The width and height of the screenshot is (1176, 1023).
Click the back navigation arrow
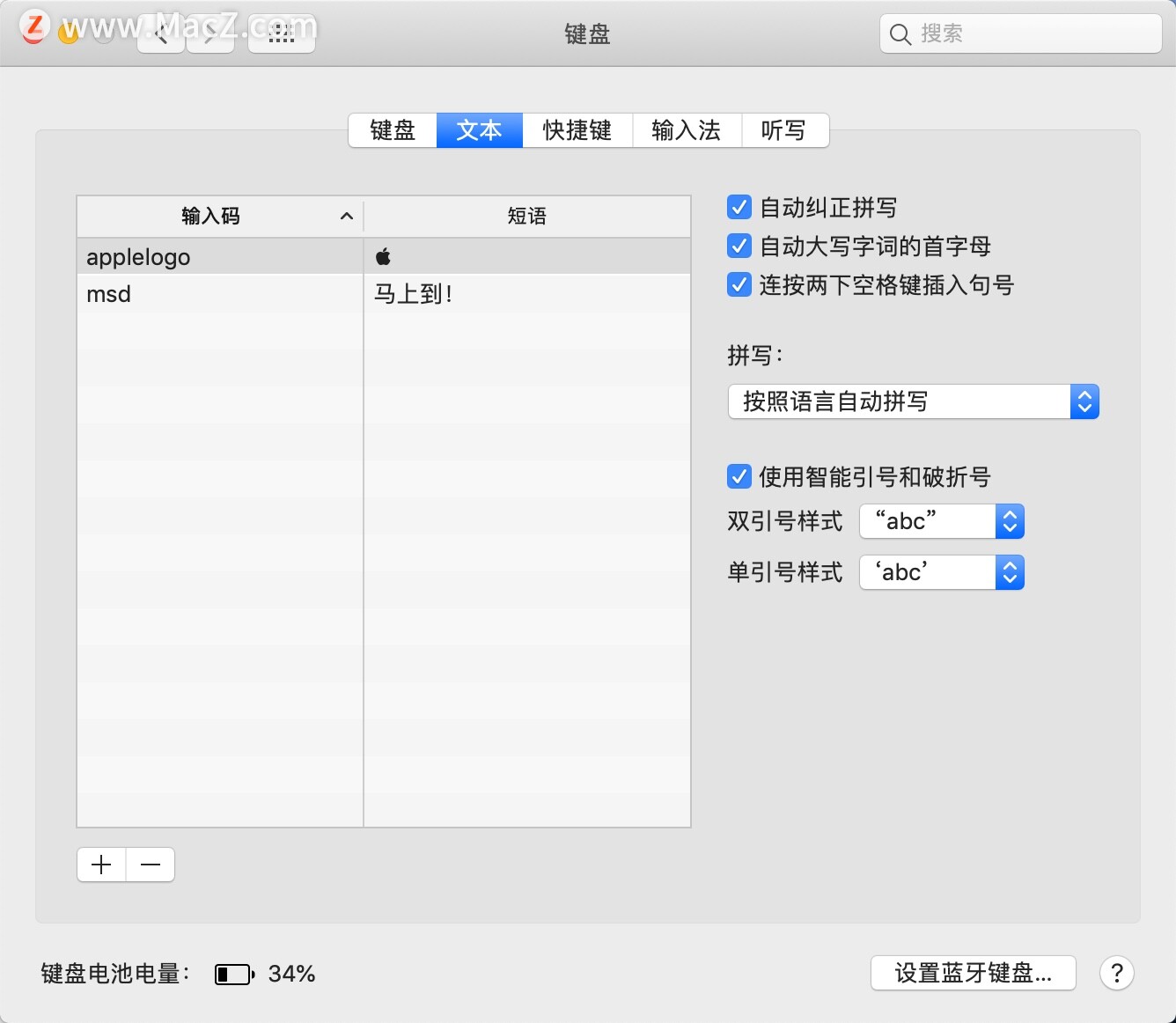(161, 34)
